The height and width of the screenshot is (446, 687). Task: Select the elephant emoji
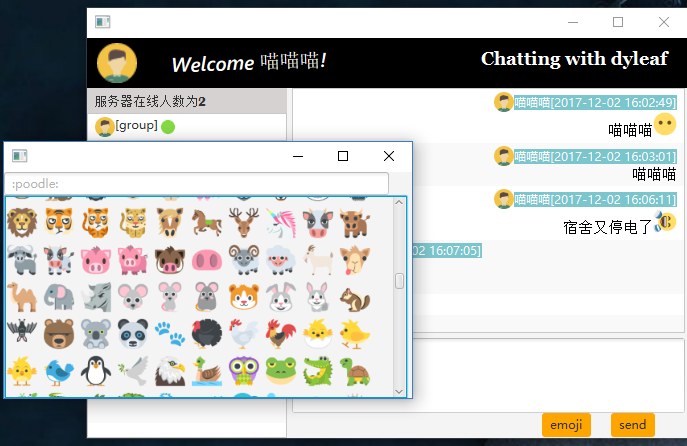coord(59,297)
